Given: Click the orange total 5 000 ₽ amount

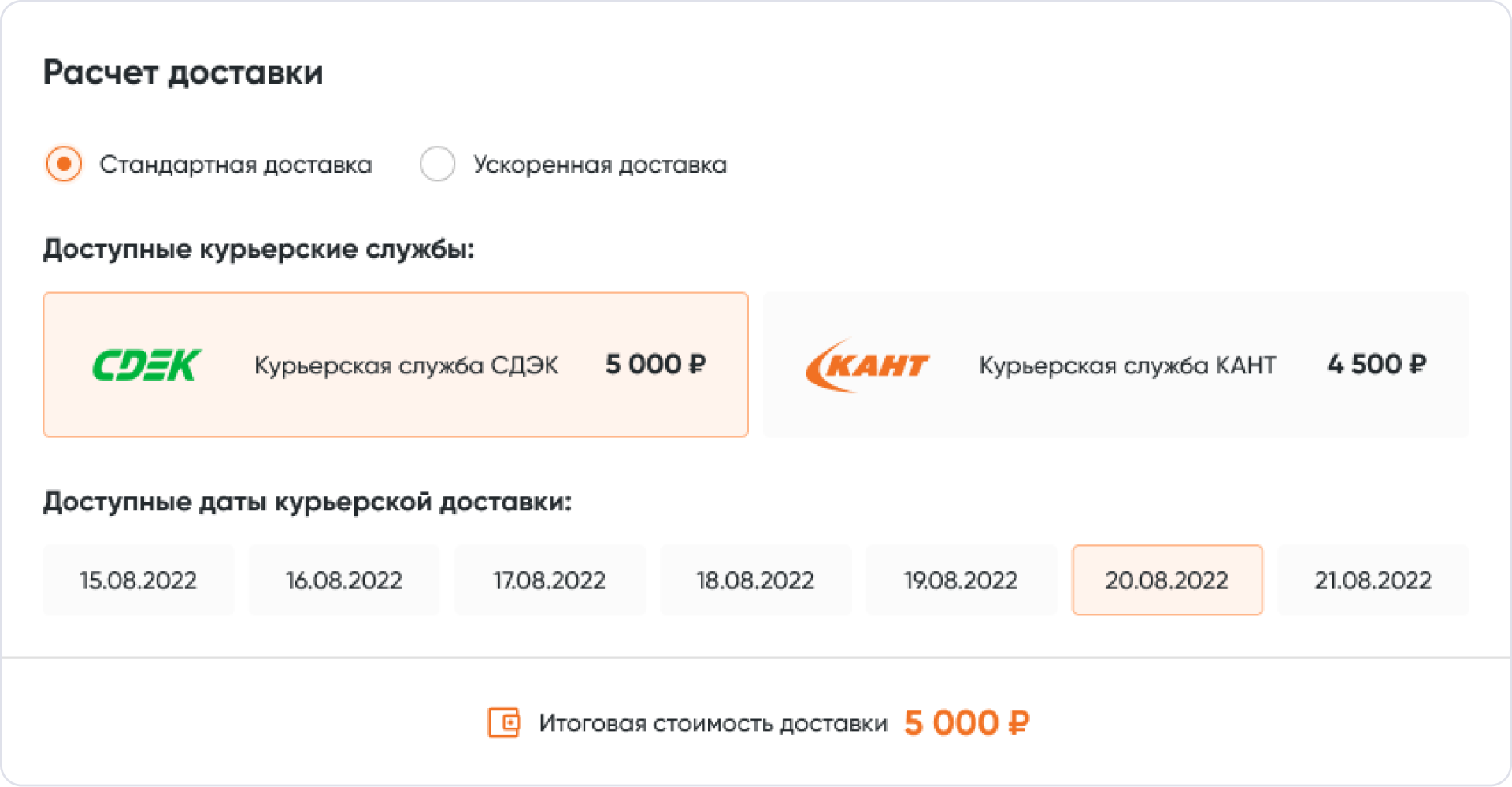Looking at the screenshot, I should 966,722.
